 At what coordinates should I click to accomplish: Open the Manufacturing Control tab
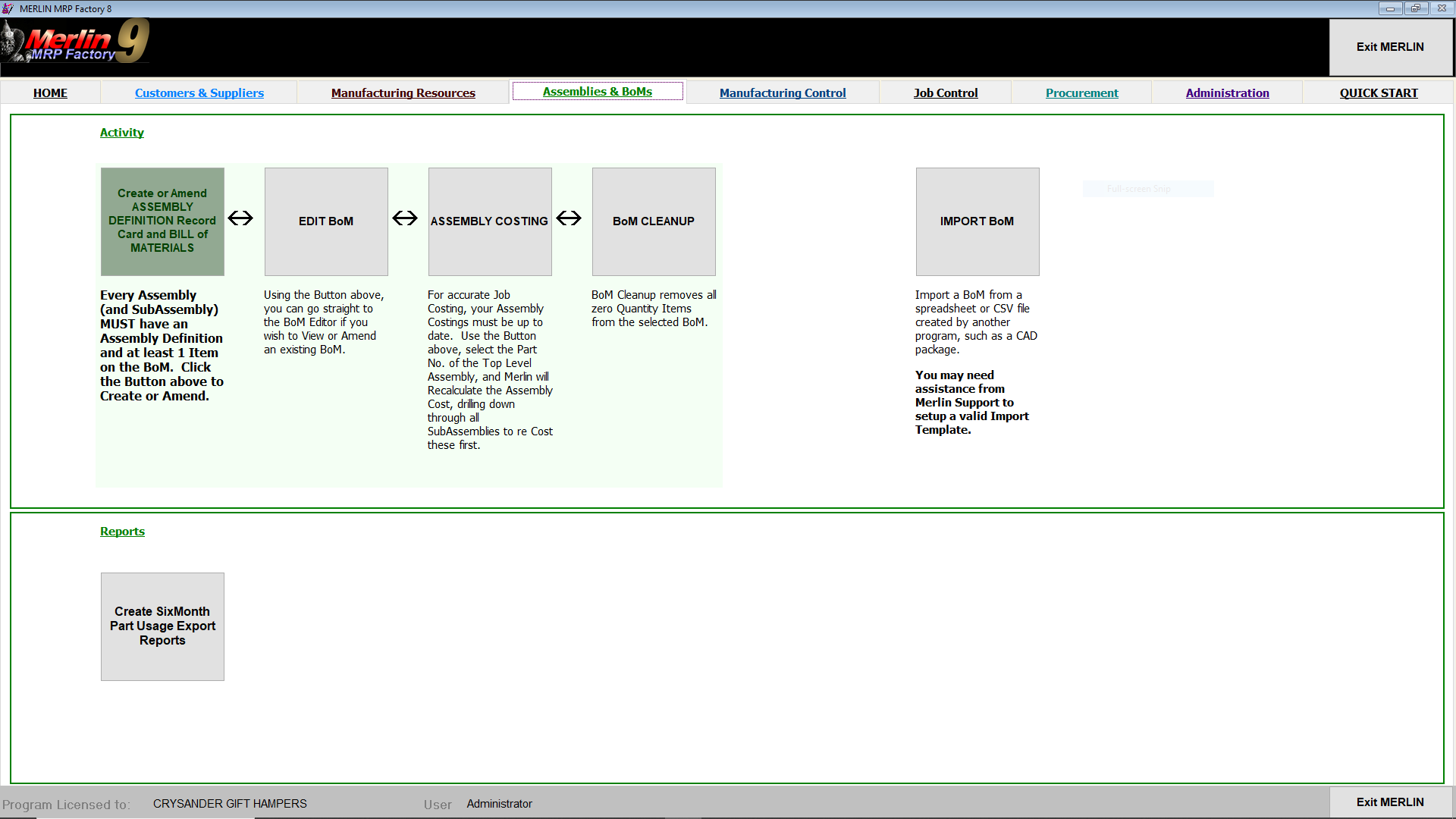point(783,93)
